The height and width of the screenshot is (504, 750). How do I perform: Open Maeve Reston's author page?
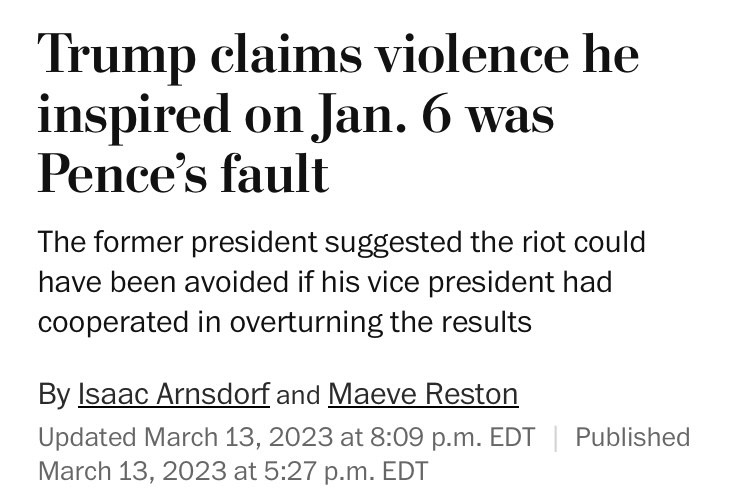(423, 394)
